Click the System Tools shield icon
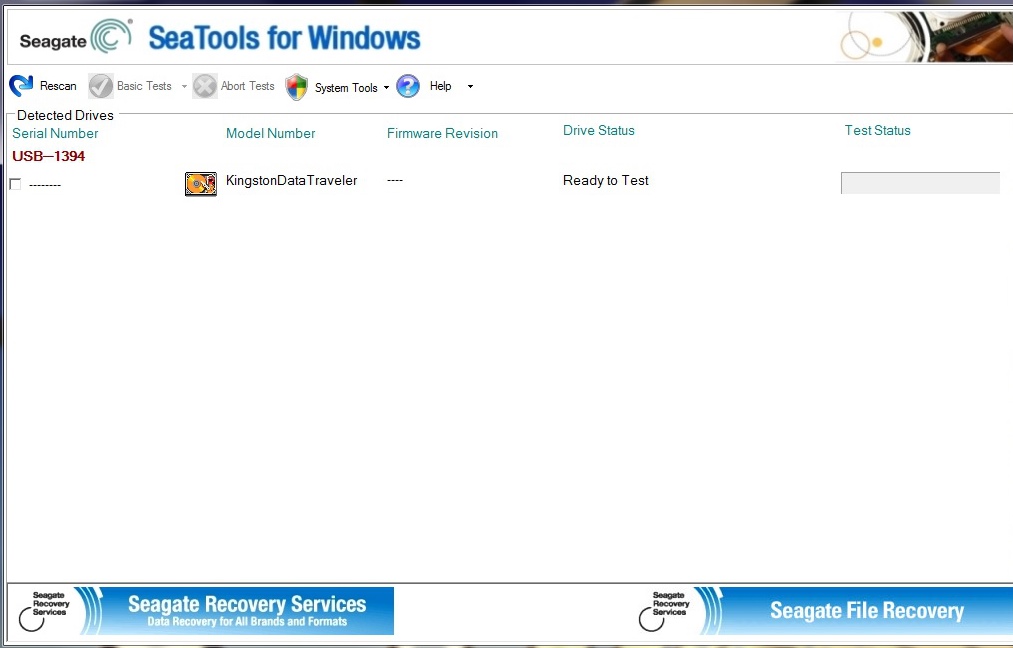The height and width of the screenshot is (648, 1013). [297, 87]
